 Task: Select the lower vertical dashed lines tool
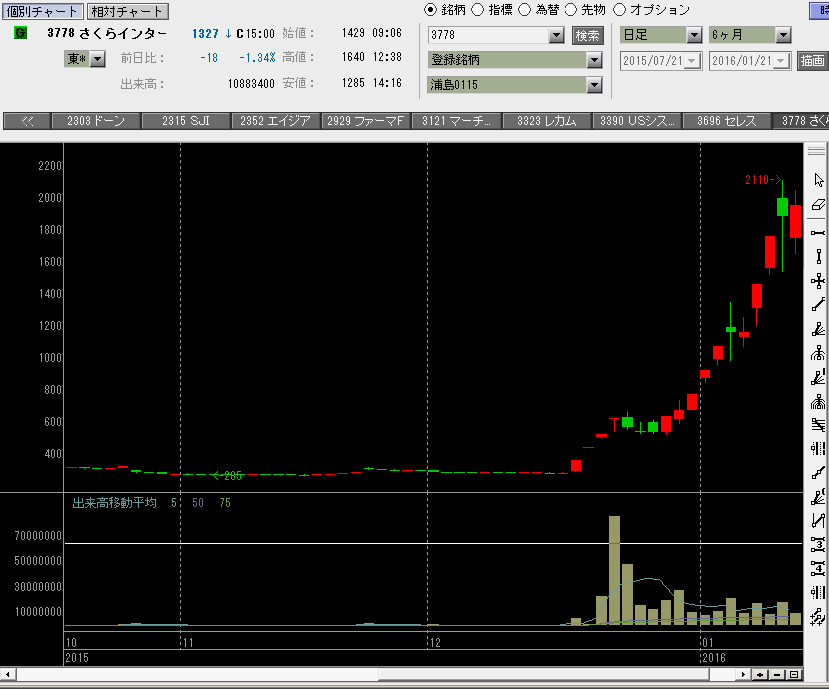tap(818, 593)
